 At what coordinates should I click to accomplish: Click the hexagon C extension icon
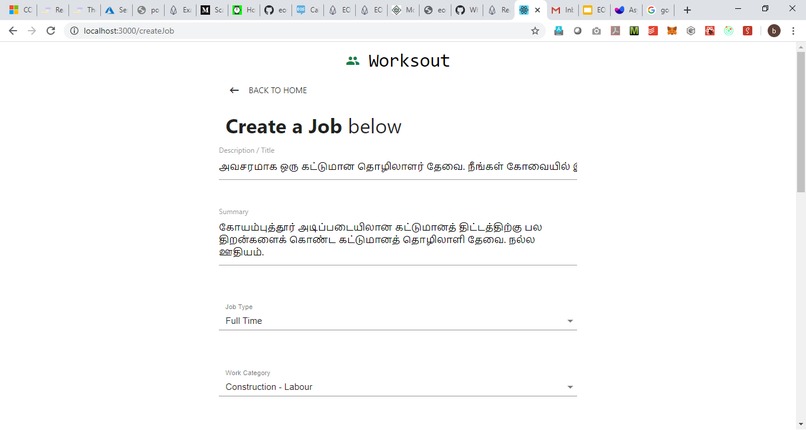tap(691, 31)
